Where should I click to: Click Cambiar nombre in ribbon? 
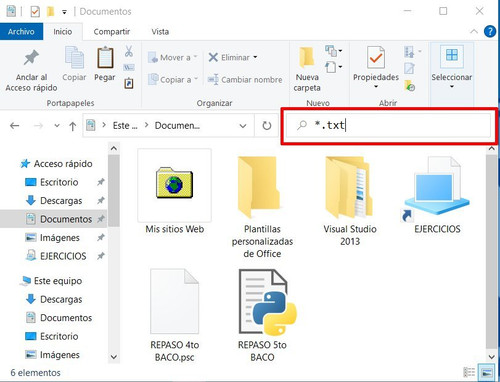click(245, 80)
